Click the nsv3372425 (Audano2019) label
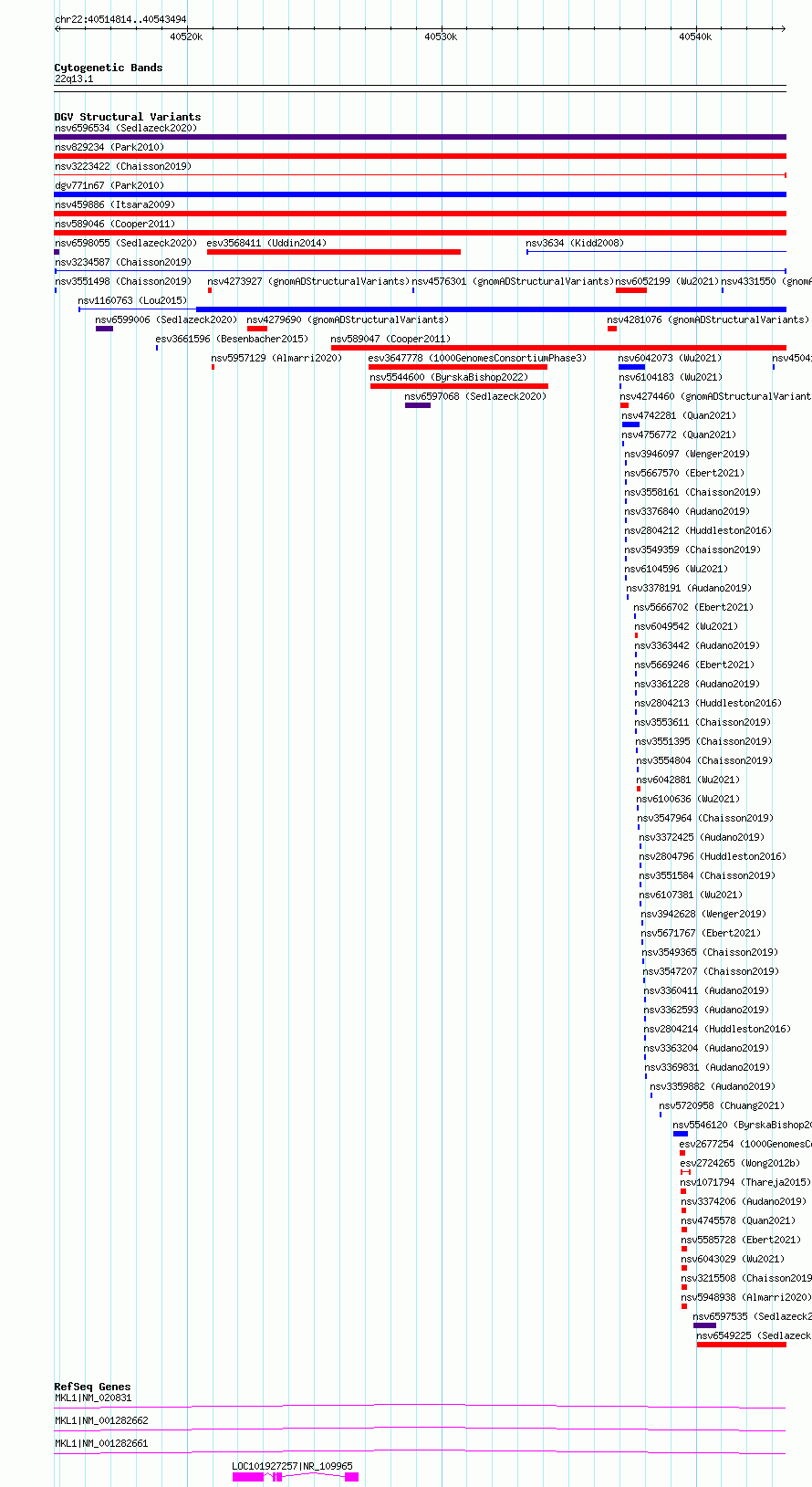 [x=702, y=837]
